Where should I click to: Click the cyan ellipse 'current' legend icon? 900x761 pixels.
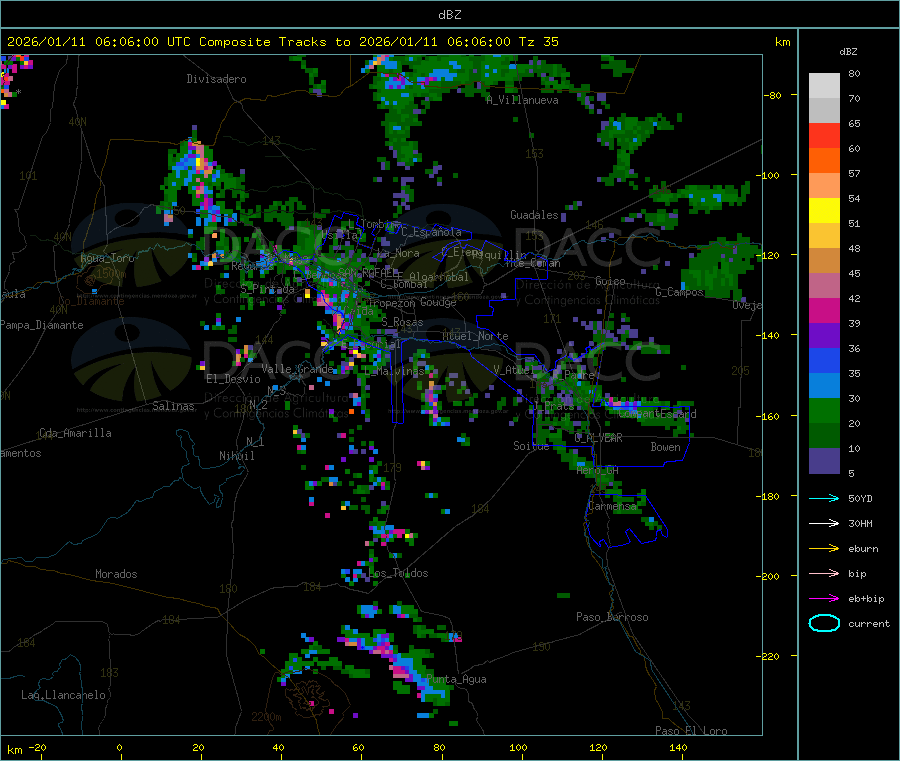click(824, 623)
